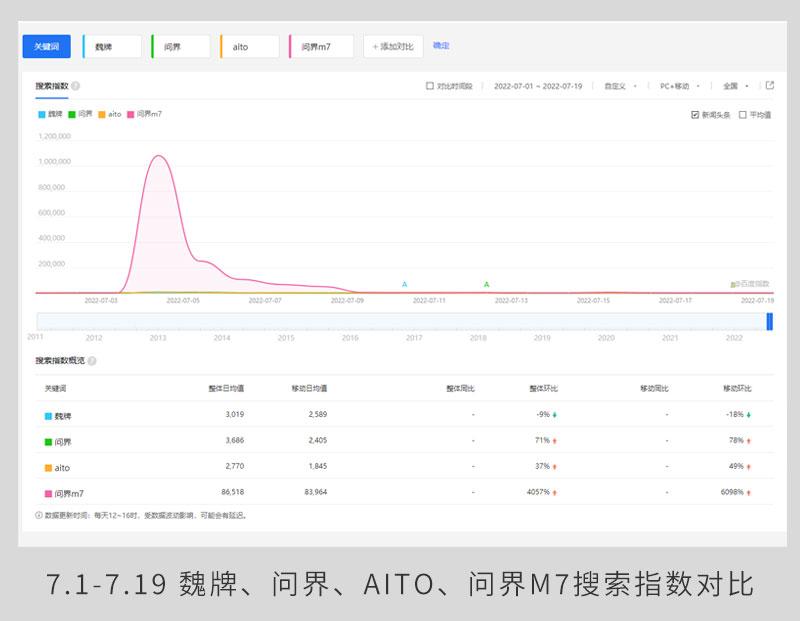Image resolution: width=800 pixels, height=621 pixels.
Task: Switch to the 搜索指数 tab
Action: point(52,86)
